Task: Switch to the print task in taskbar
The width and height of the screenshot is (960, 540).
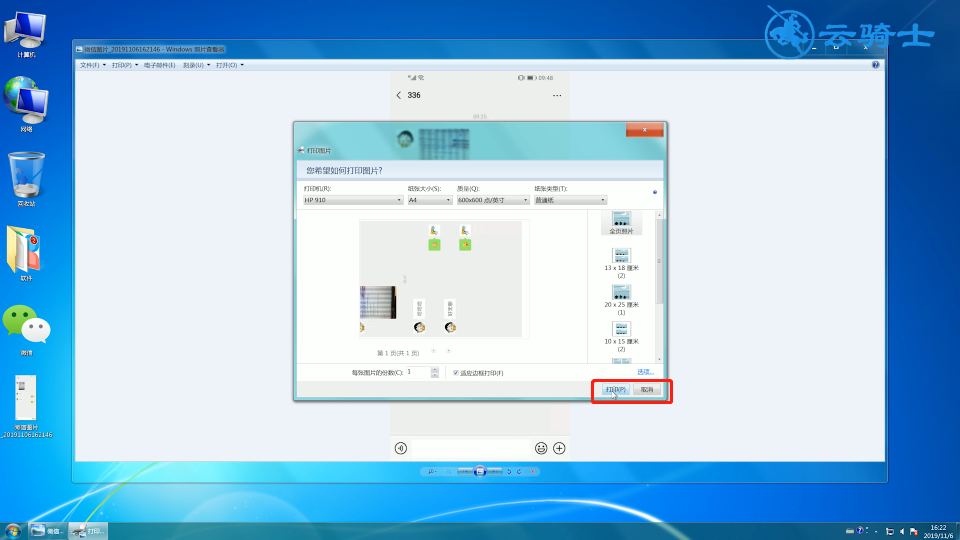Action: 88,531
